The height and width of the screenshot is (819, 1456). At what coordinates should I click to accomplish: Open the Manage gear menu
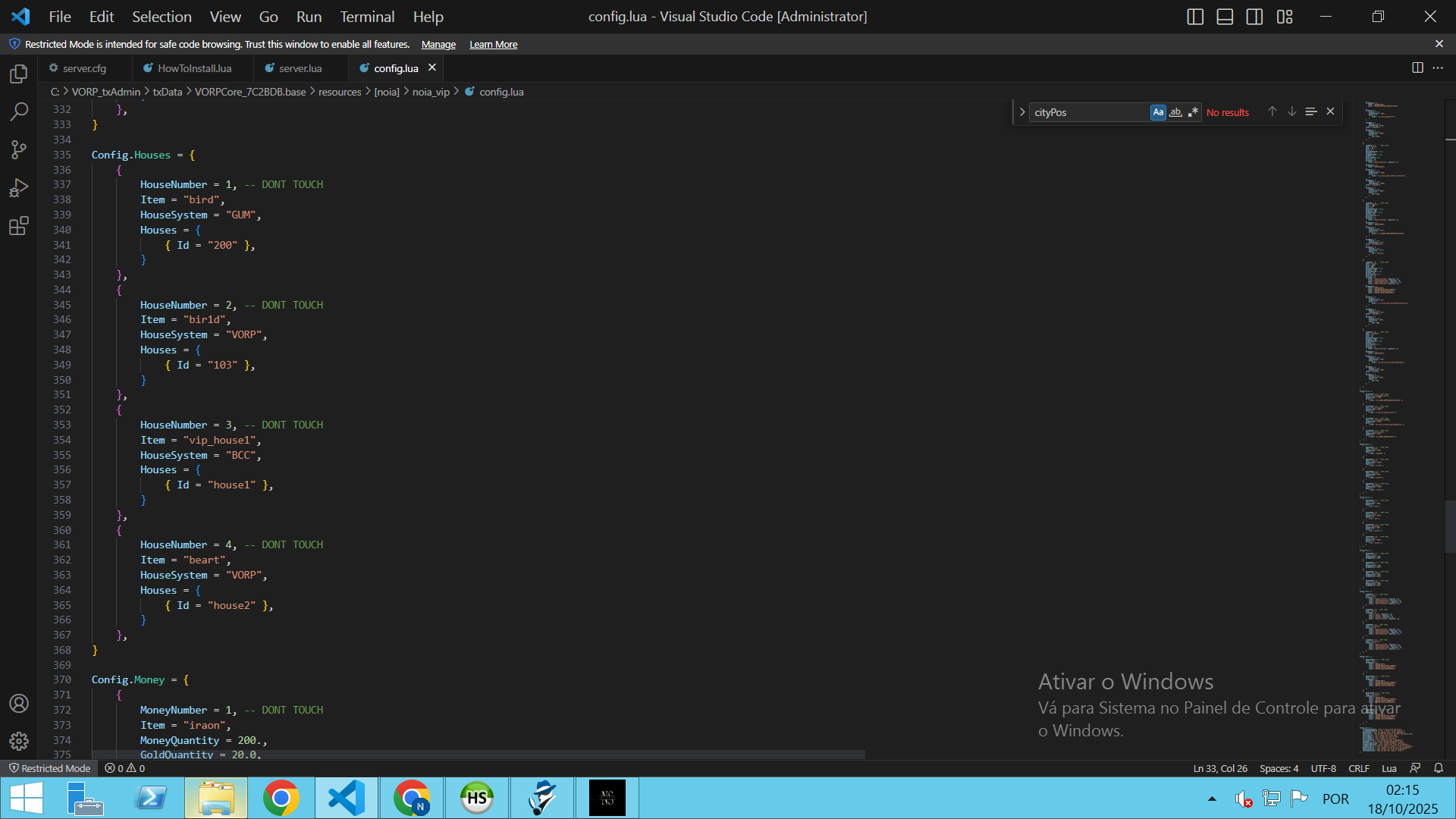click(19, 741)
